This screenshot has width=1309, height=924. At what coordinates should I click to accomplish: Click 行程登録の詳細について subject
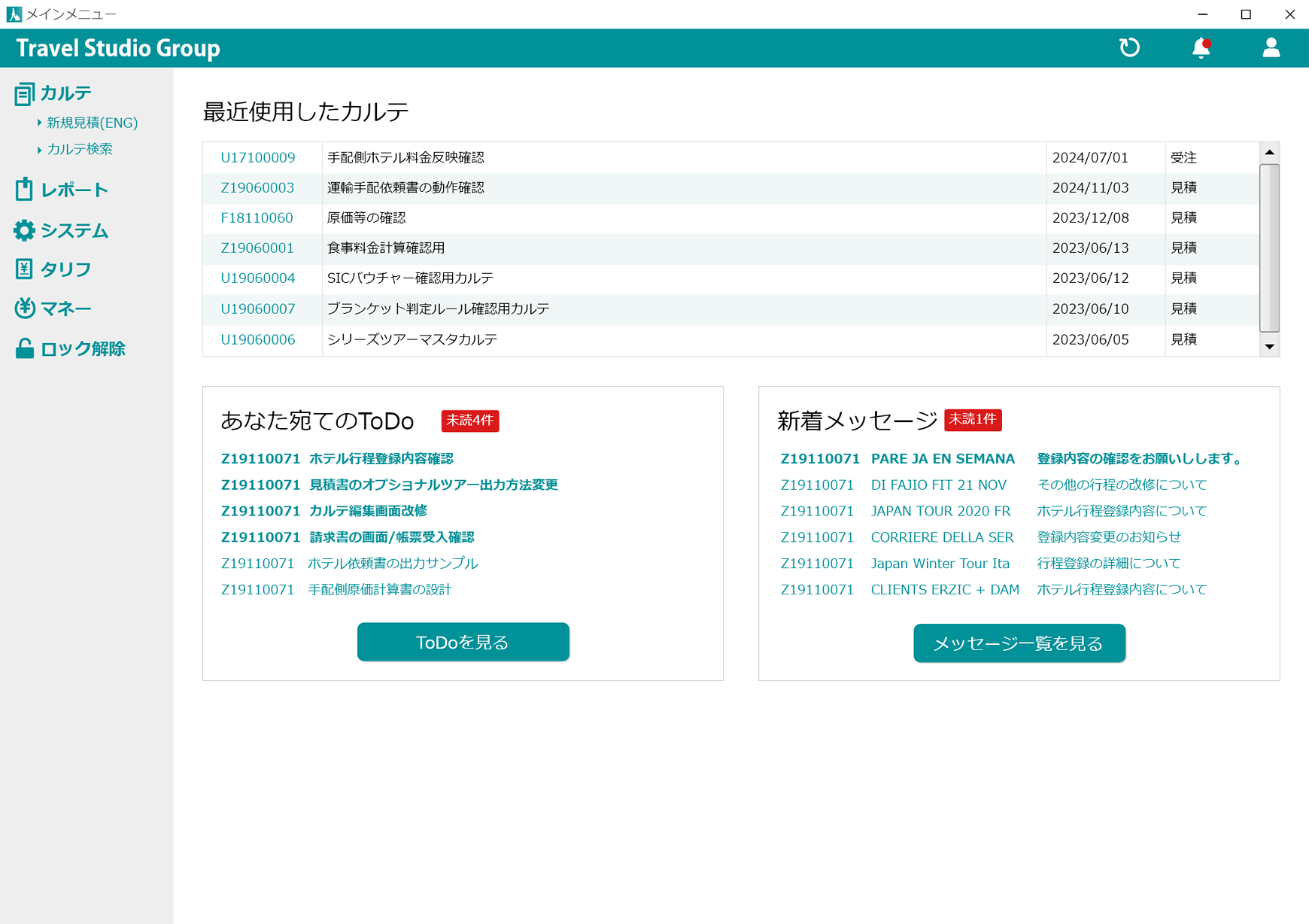coord(1109,564)
